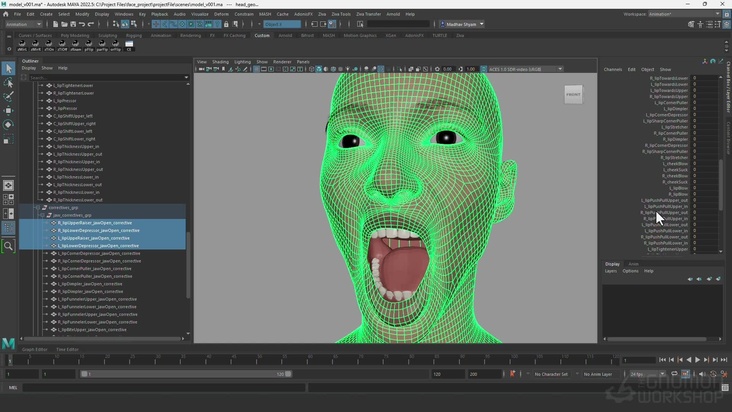Click the FRONT view cube

click(573, 94)
